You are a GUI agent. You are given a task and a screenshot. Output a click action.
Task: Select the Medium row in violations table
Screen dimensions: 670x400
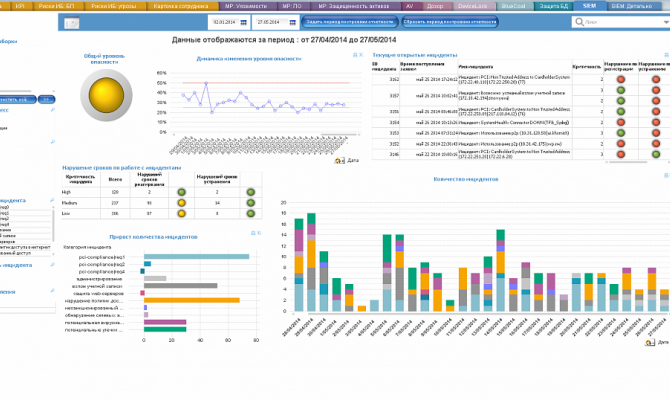162,203
